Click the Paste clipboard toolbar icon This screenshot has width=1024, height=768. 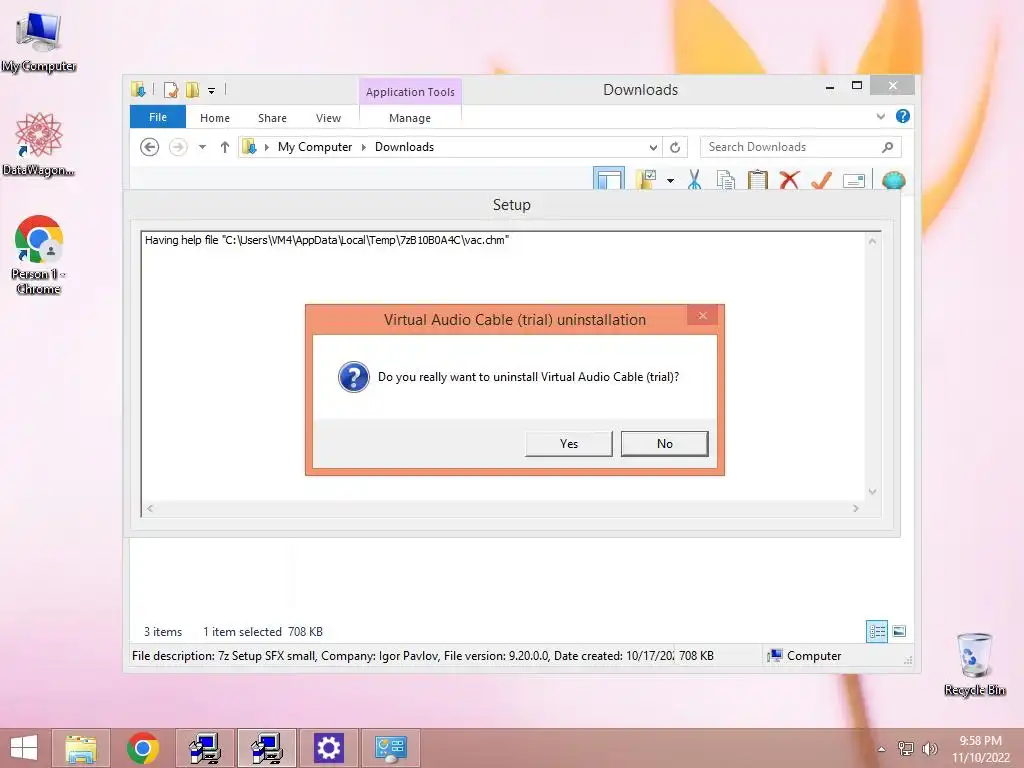(758, 180)
